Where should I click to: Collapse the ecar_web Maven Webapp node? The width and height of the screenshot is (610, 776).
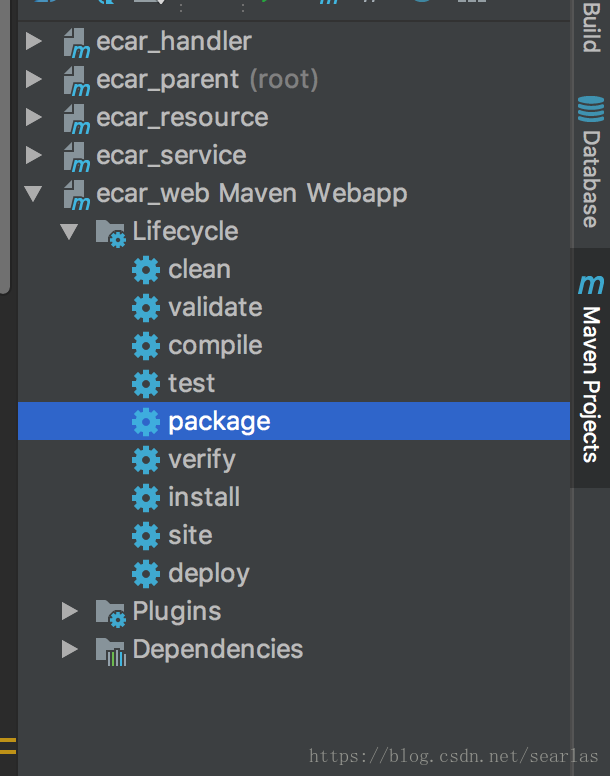[34, 194]
